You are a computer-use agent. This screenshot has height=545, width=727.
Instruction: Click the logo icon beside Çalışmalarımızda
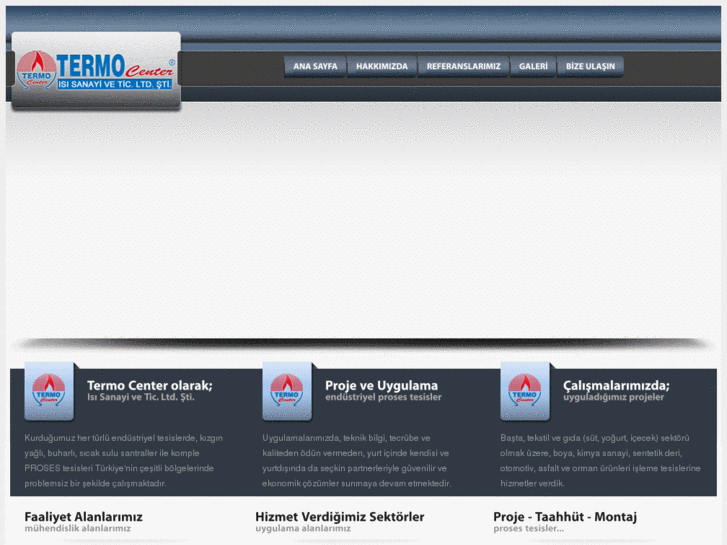coord(525,391)
